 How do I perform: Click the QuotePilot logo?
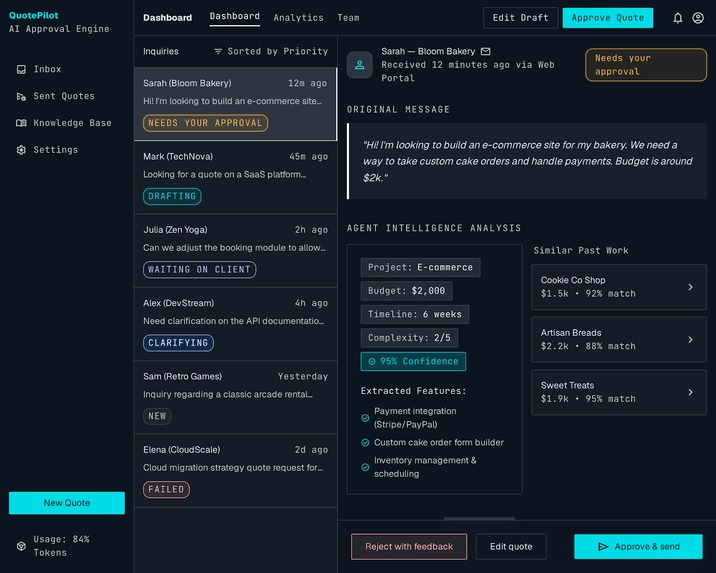click(34, 15)
